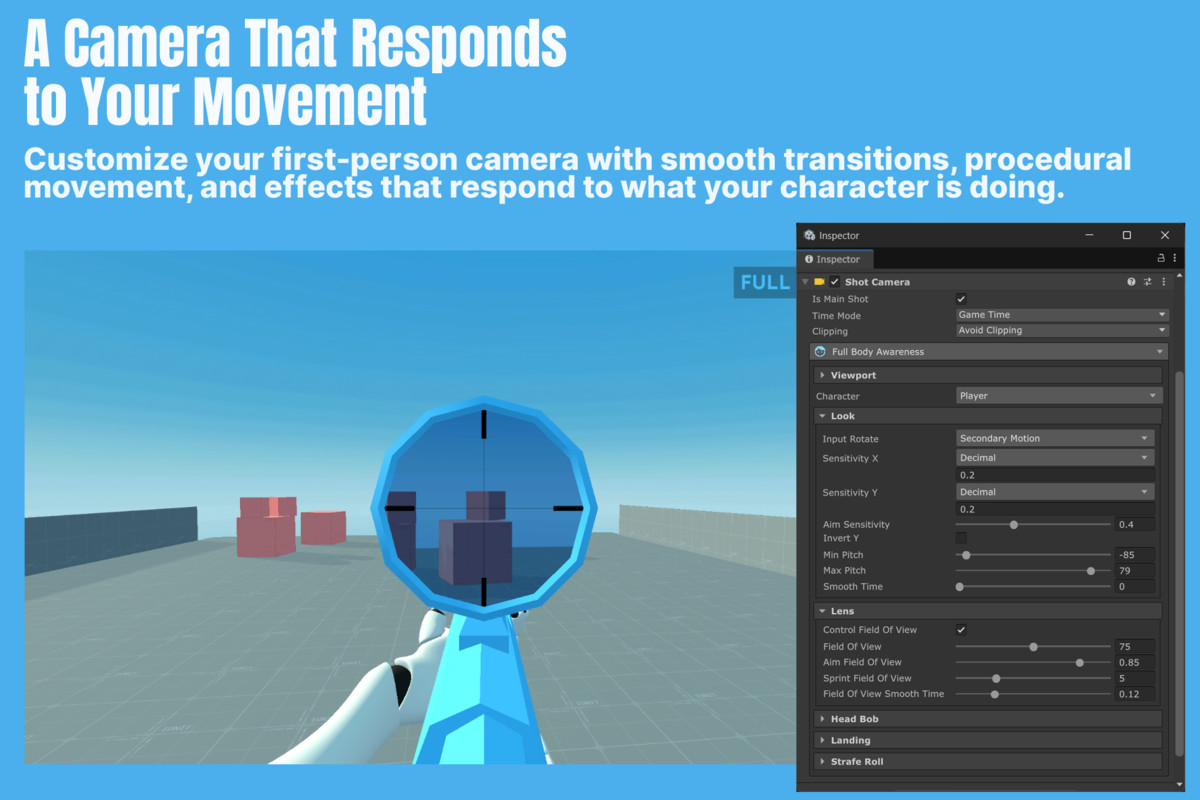Click the Max Pitch slider
The width and height of the screenshot is (1200, 800).
pos(1033,571)
